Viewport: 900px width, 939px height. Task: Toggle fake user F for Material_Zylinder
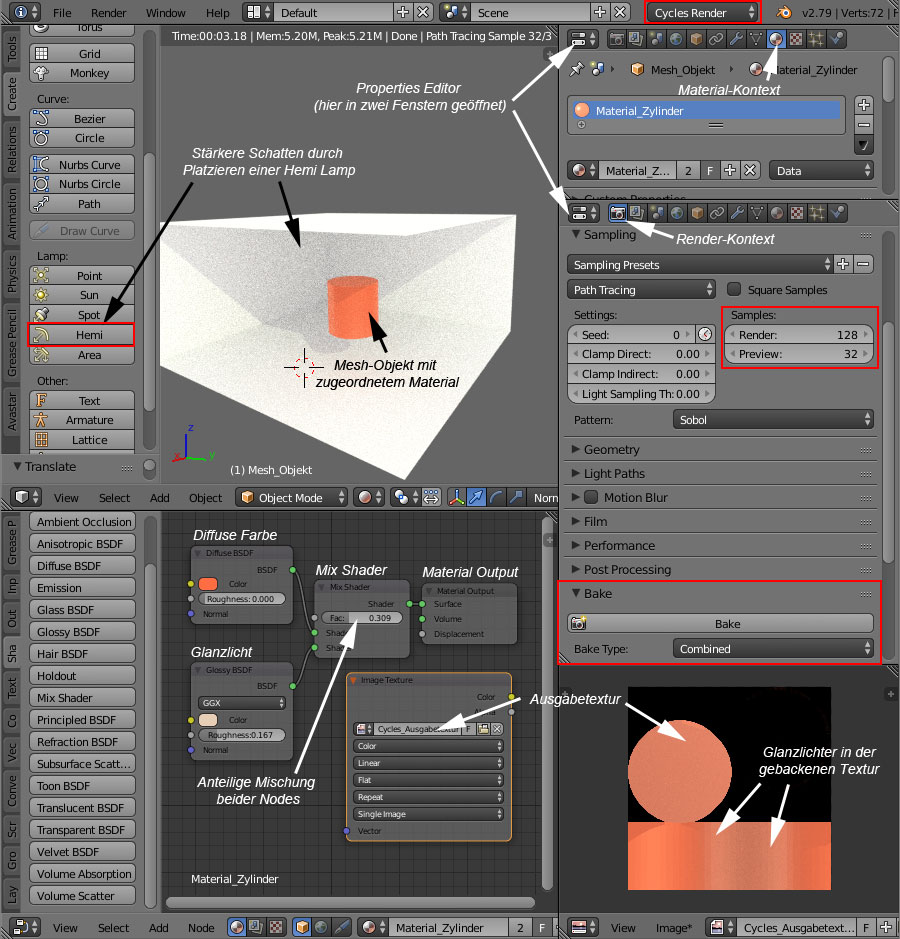pos(709,171)
